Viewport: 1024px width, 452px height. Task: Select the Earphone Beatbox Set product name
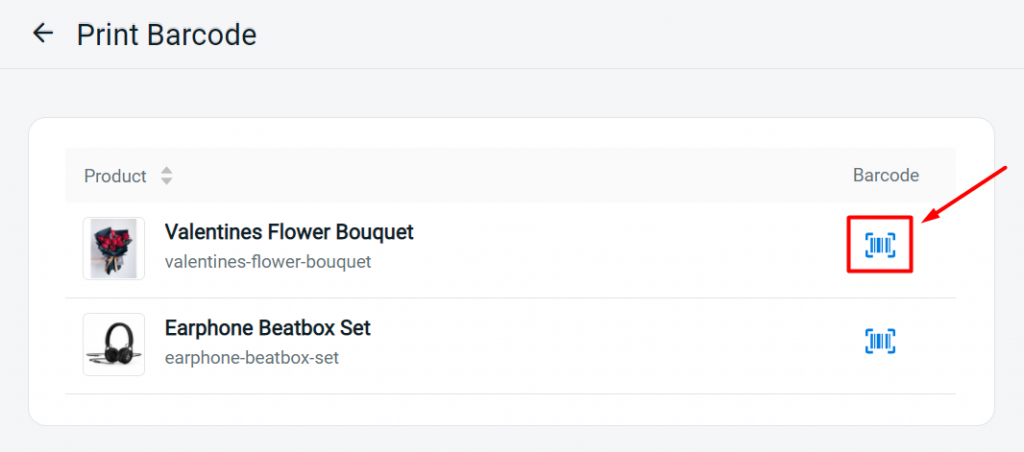[268, 327]
